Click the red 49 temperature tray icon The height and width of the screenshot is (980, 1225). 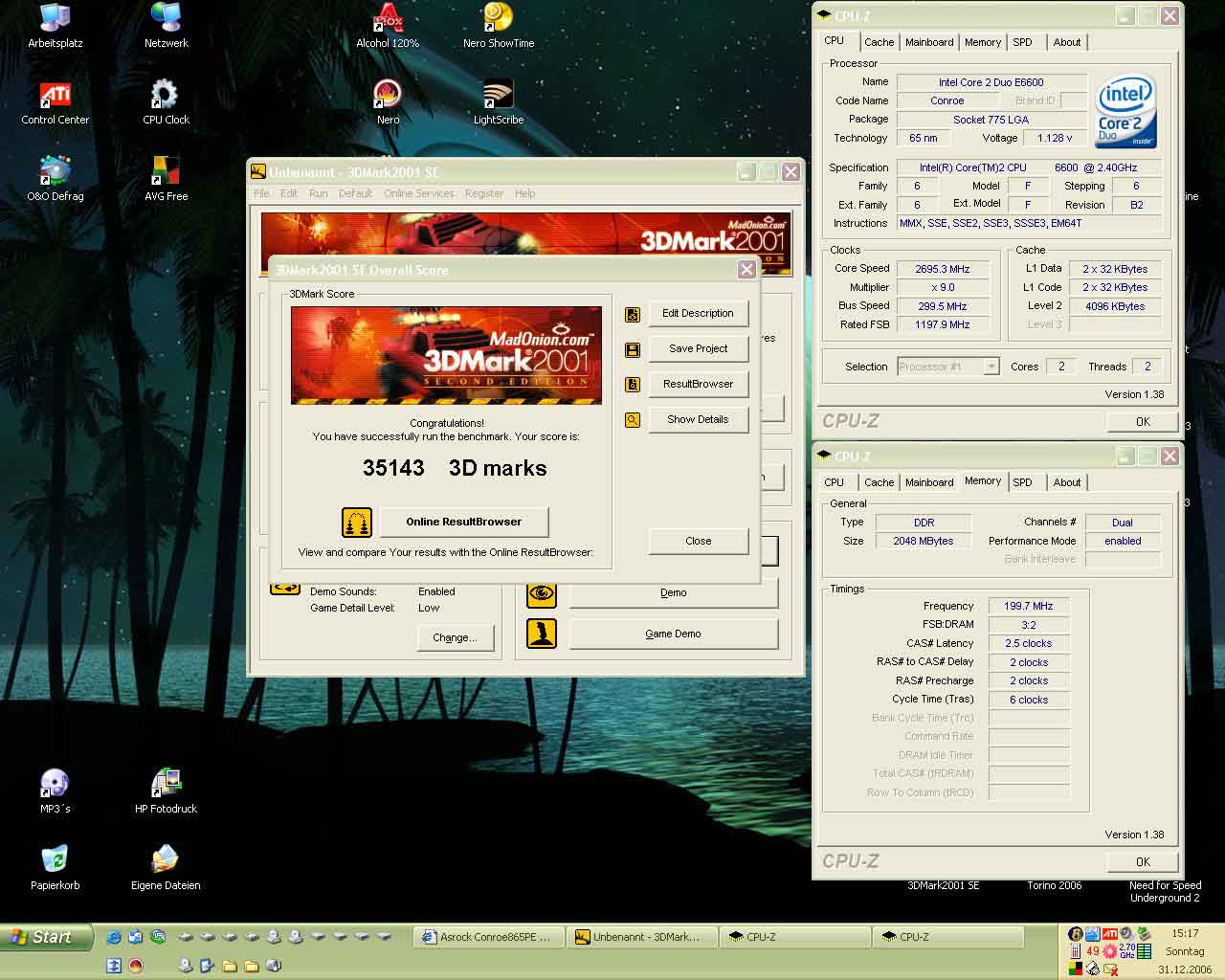coord(1093,951)
